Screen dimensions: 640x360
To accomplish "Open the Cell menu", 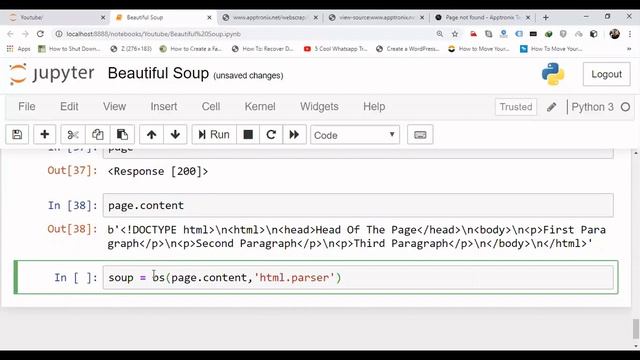I will click(211, 107).
